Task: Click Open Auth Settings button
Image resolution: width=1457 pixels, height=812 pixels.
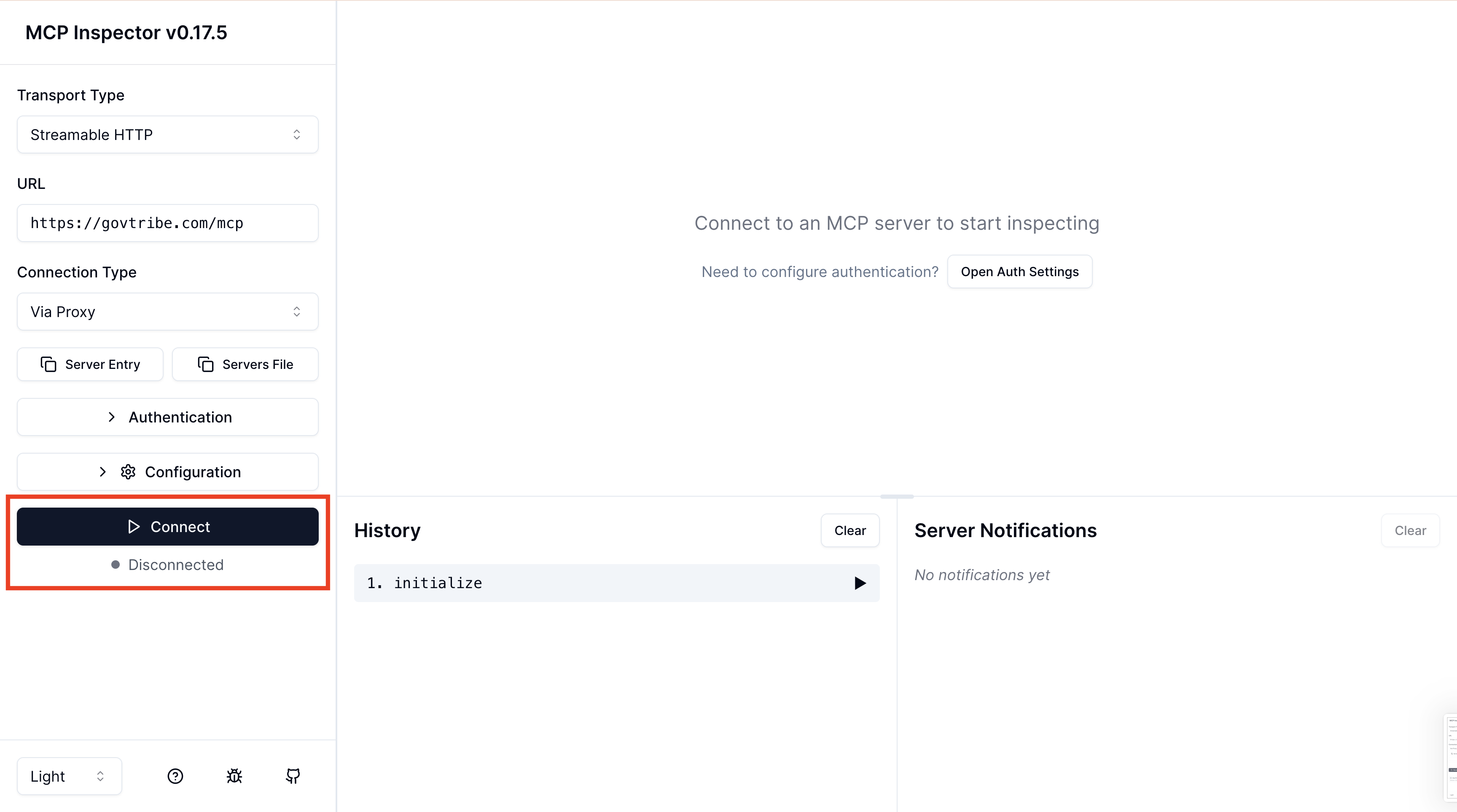Action: [1019, 272]
